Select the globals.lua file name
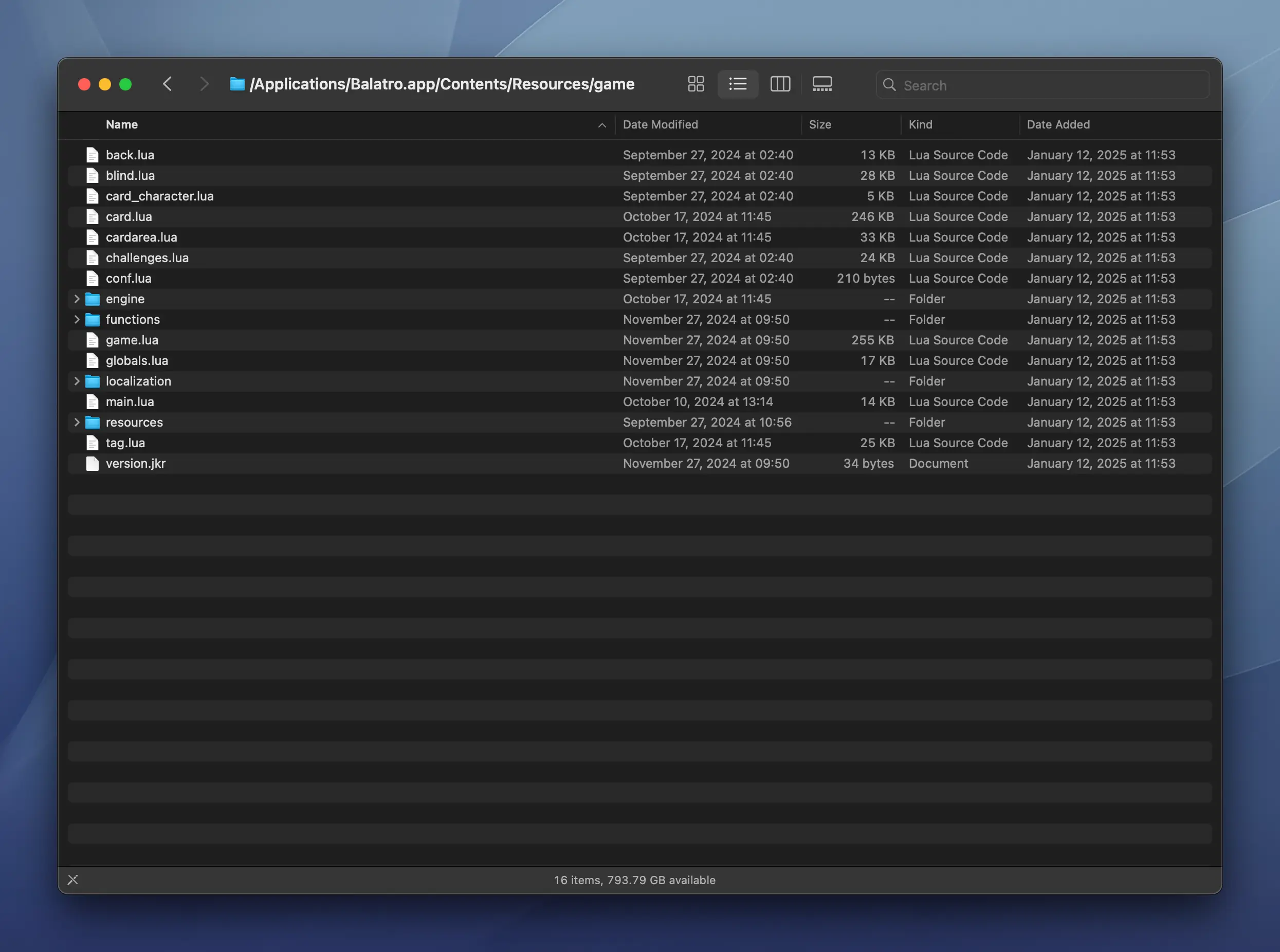Viewport: 1280px width, 952px height. [137, 361]
